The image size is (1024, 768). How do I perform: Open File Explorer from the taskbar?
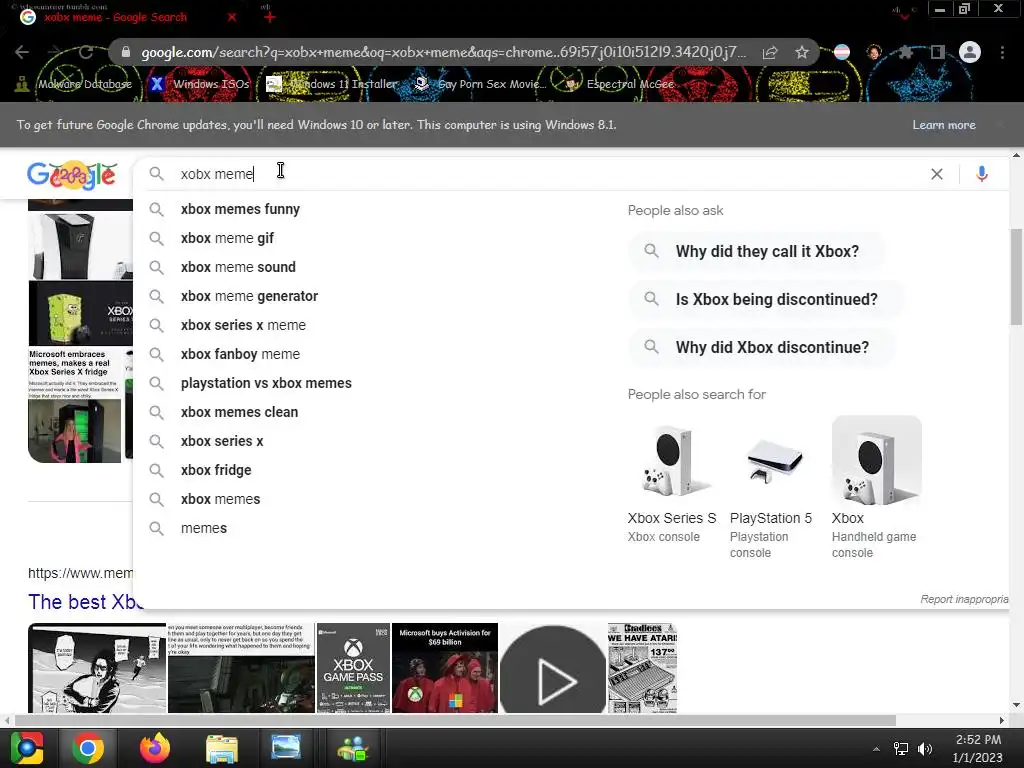click(x=222, y=748)
